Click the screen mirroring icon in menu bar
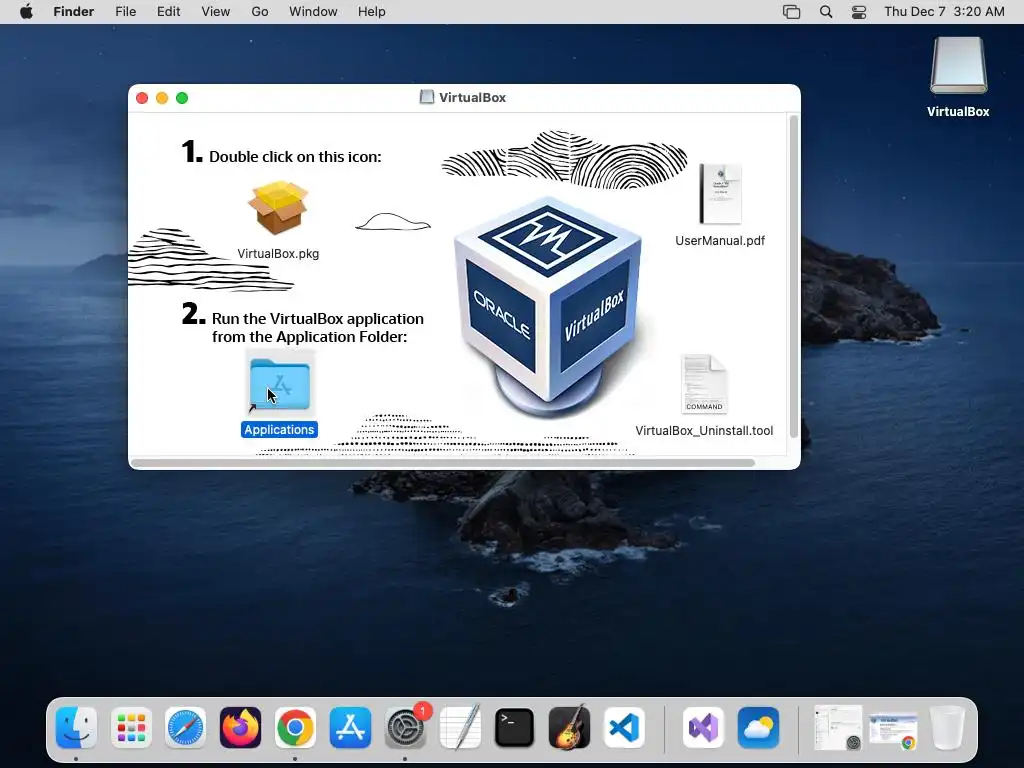This screenshot has width=1024, height=768. (x=792, y=12)
